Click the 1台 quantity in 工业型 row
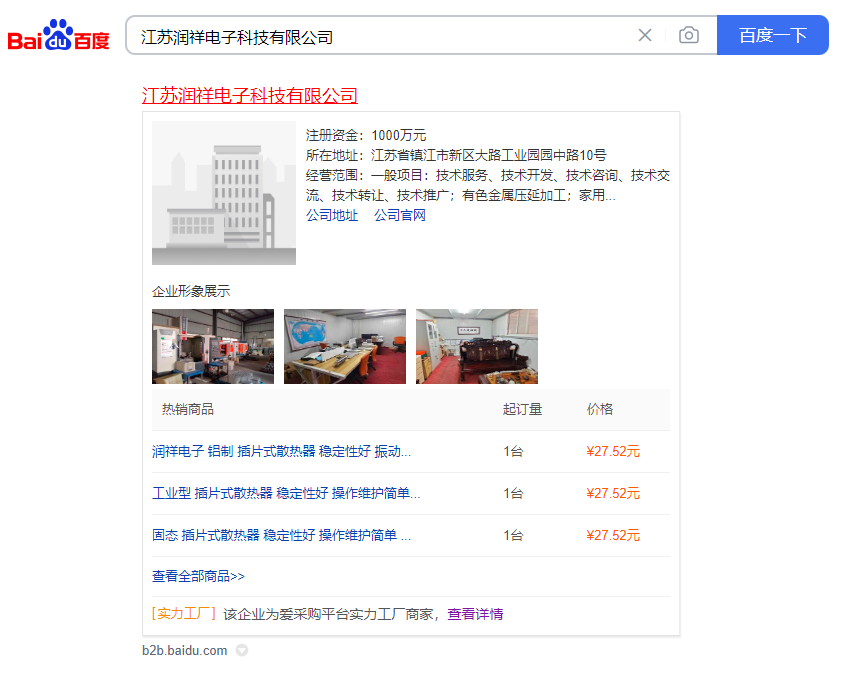 (x=513, y=493)
